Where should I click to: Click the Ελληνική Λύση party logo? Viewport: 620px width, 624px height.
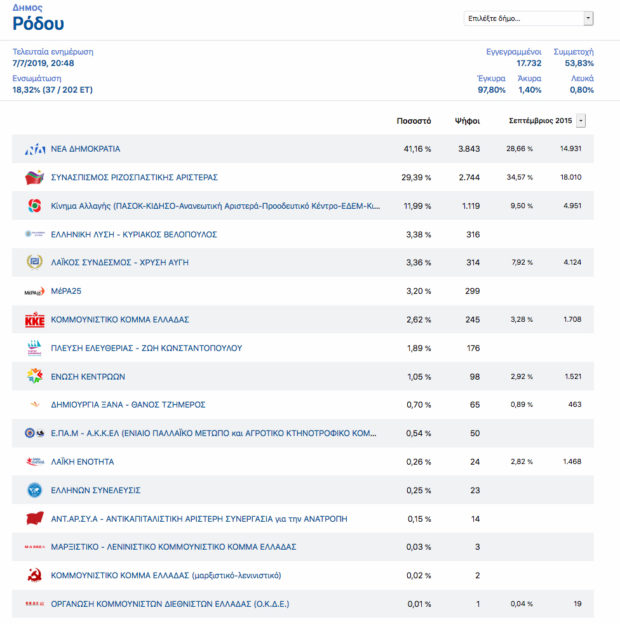[x=35, y=234]
